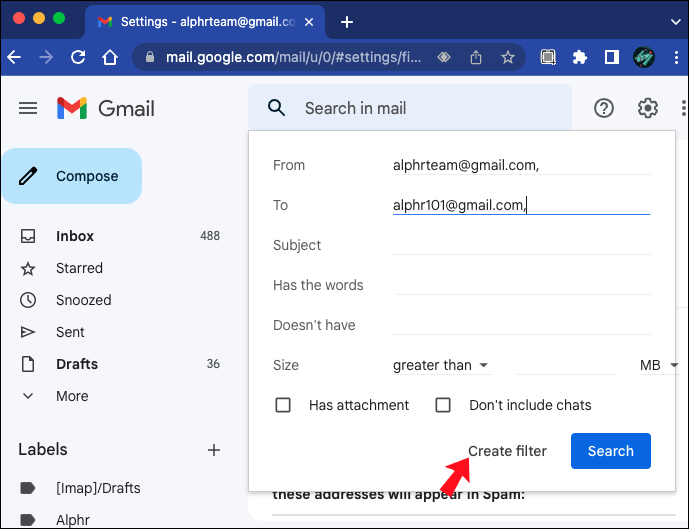Click the Has the words field
The width and height of the screenshot is (689, 529).
(522, 285)
